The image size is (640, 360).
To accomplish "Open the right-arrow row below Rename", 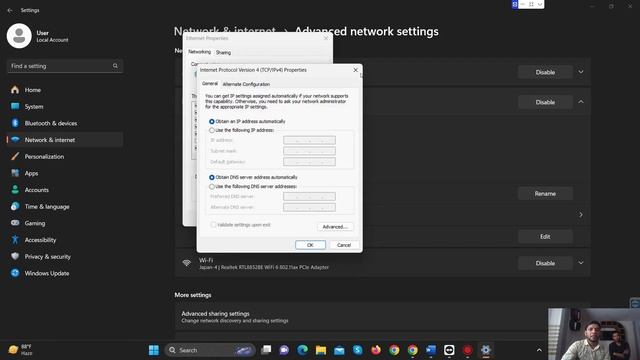I will click(x=581, y=215).
